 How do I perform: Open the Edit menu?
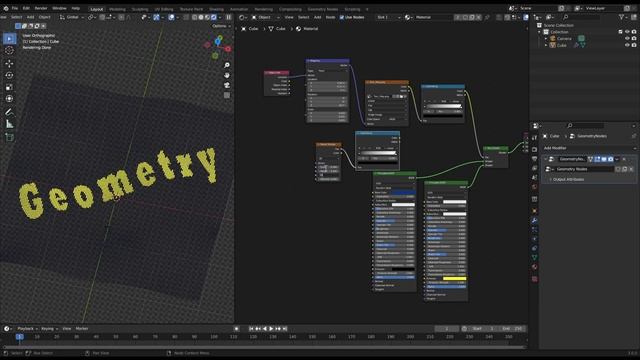click(x=26, y=8)
